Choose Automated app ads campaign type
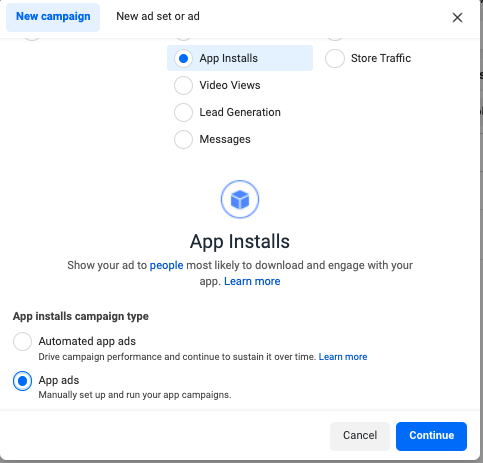 [x=22, y=341]
